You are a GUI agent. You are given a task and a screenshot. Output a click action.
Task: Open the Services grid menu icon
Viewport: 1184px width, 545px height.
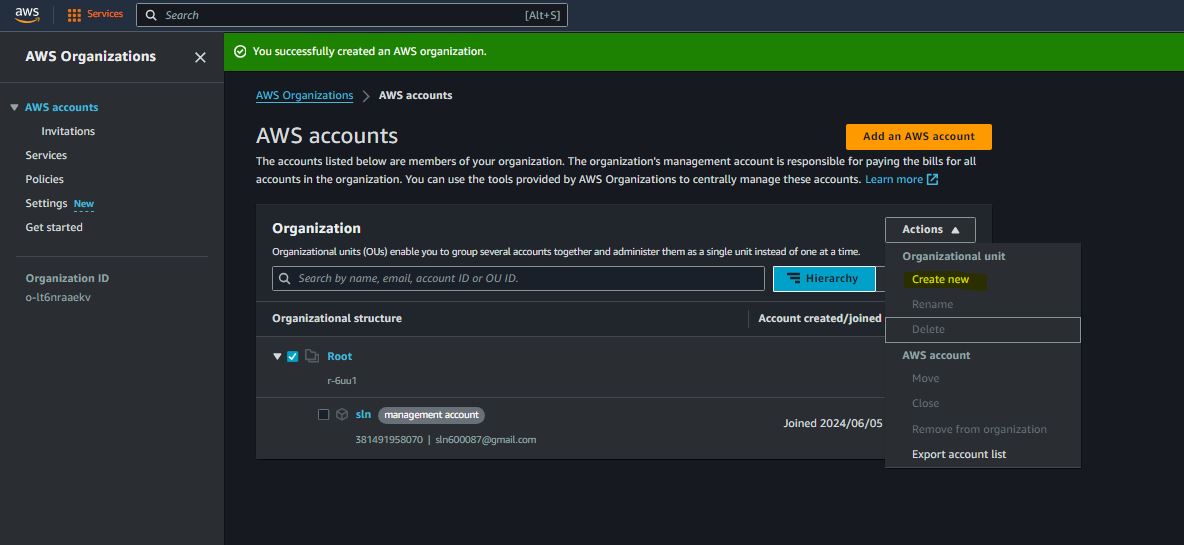tap(74, 15)
